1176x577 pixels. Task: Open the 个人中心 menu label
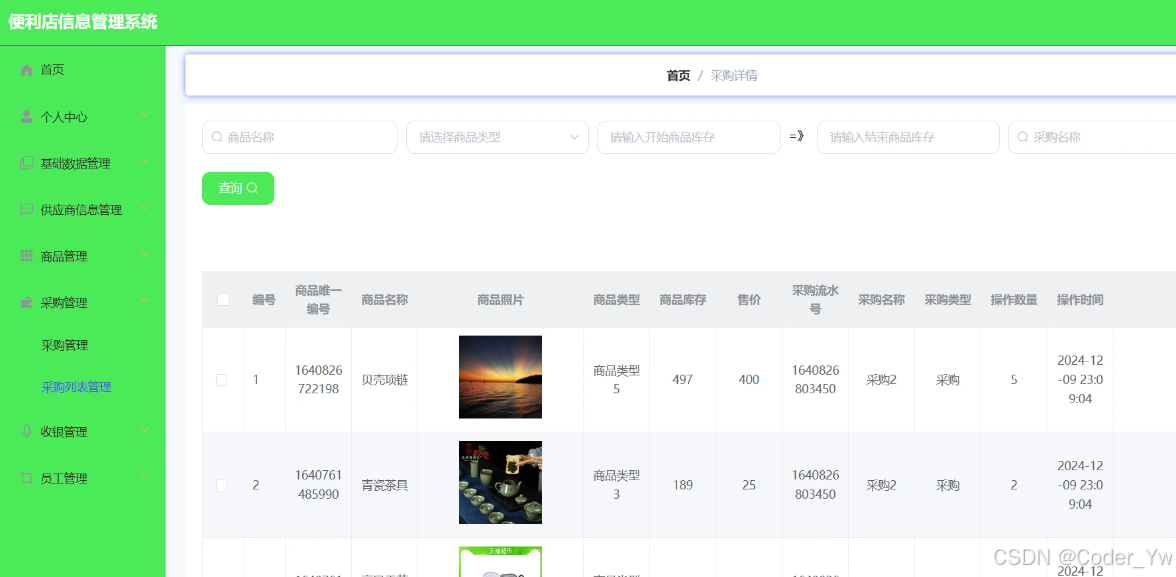(x=64, y=117)
